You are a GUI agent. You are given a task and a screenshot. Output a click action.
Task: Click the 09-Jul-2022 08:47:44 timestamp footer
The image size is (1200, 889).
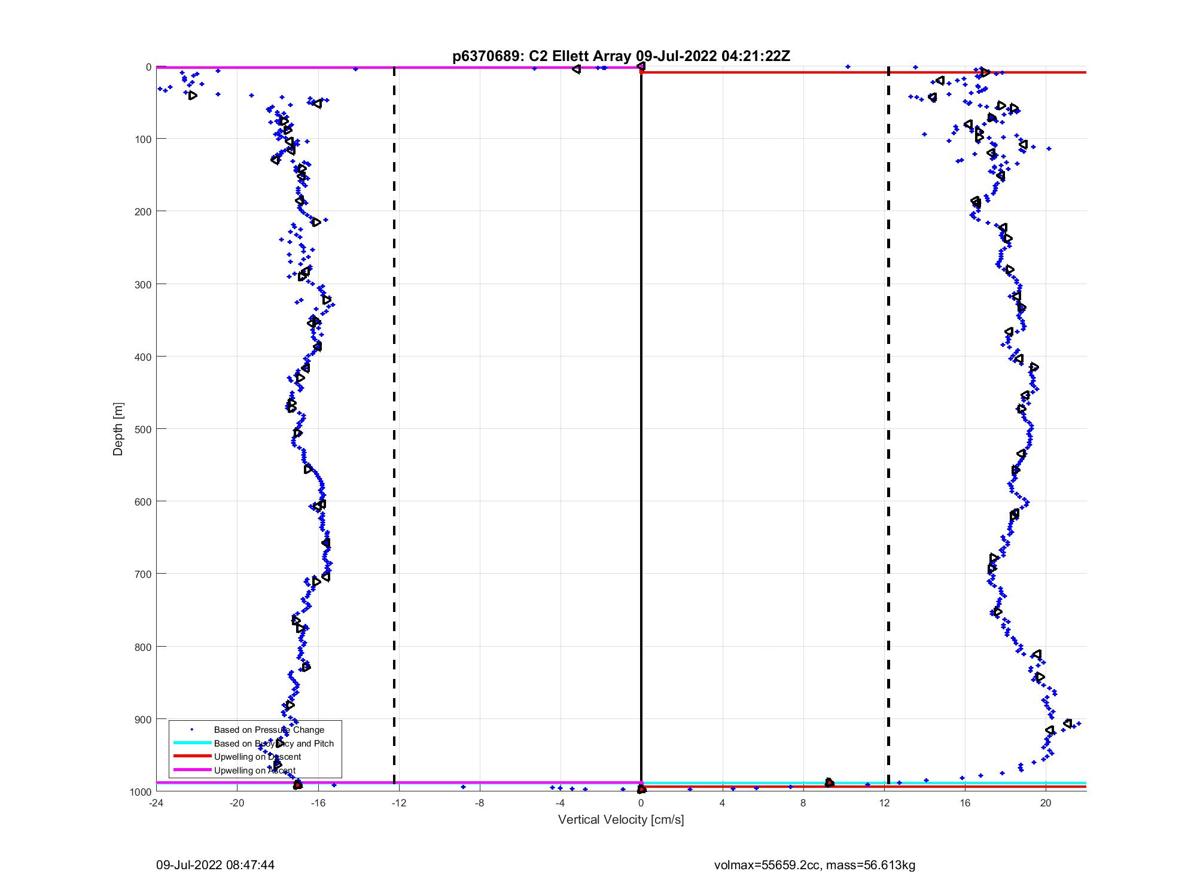[215, 864]
